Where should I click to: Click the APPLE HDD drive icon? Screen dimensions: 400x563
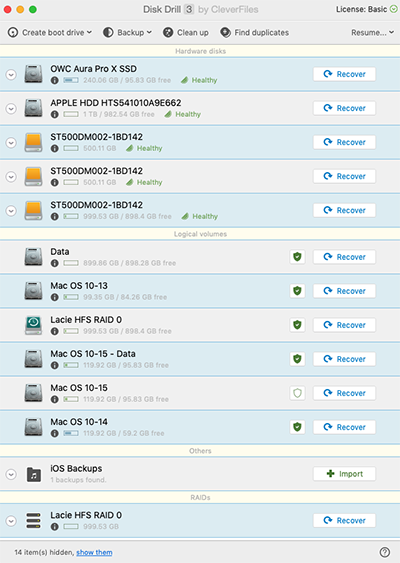[33, 108]
